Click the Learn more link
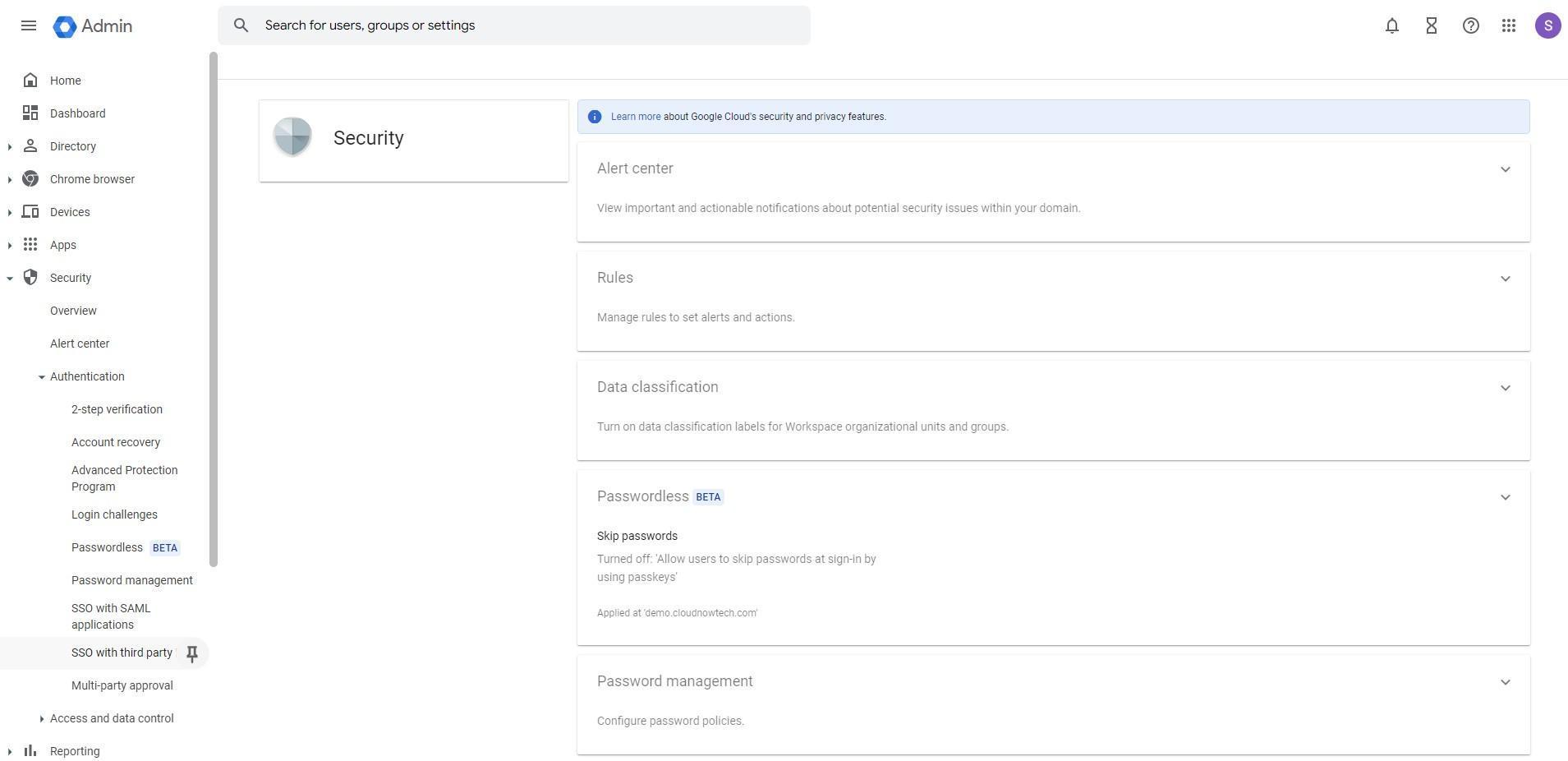The width and height of the screenshot is (1568, 761). click(635, 116)
